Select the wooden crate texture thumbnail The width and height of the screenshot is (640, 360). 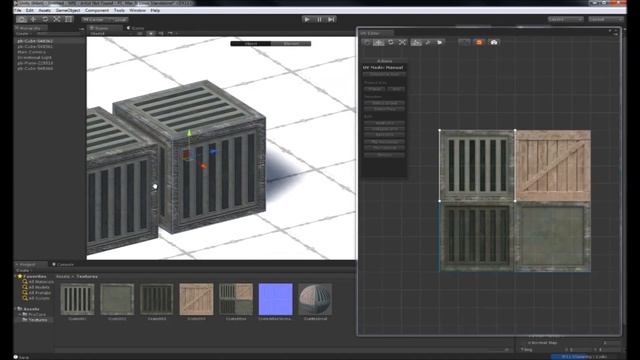tap(196, 299)
